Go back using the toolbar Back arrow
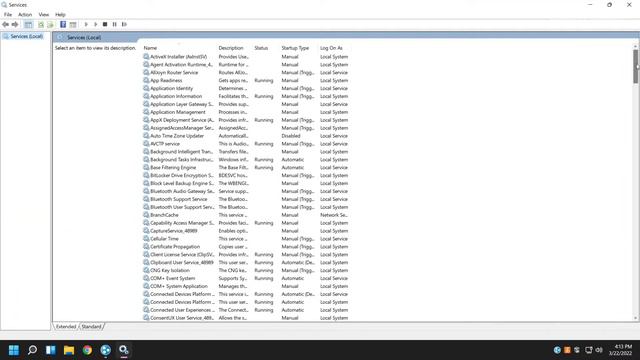The image size is (640, 360). (5, 24)
